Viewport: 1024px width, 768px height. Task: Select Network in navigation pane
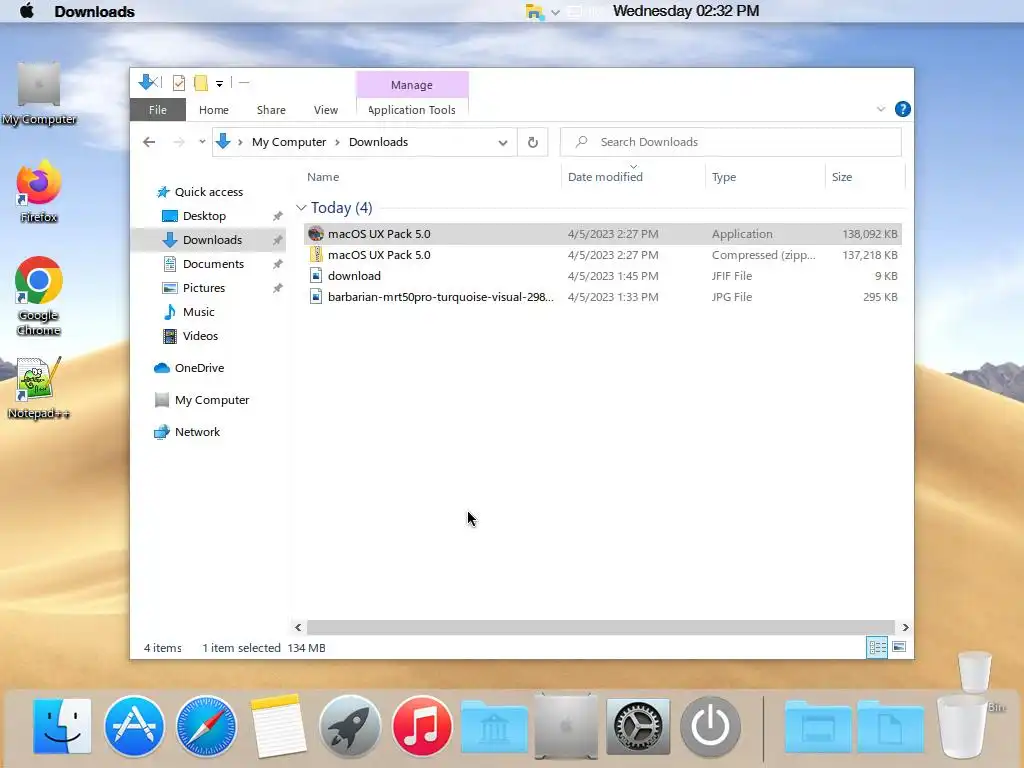point(187,432)
